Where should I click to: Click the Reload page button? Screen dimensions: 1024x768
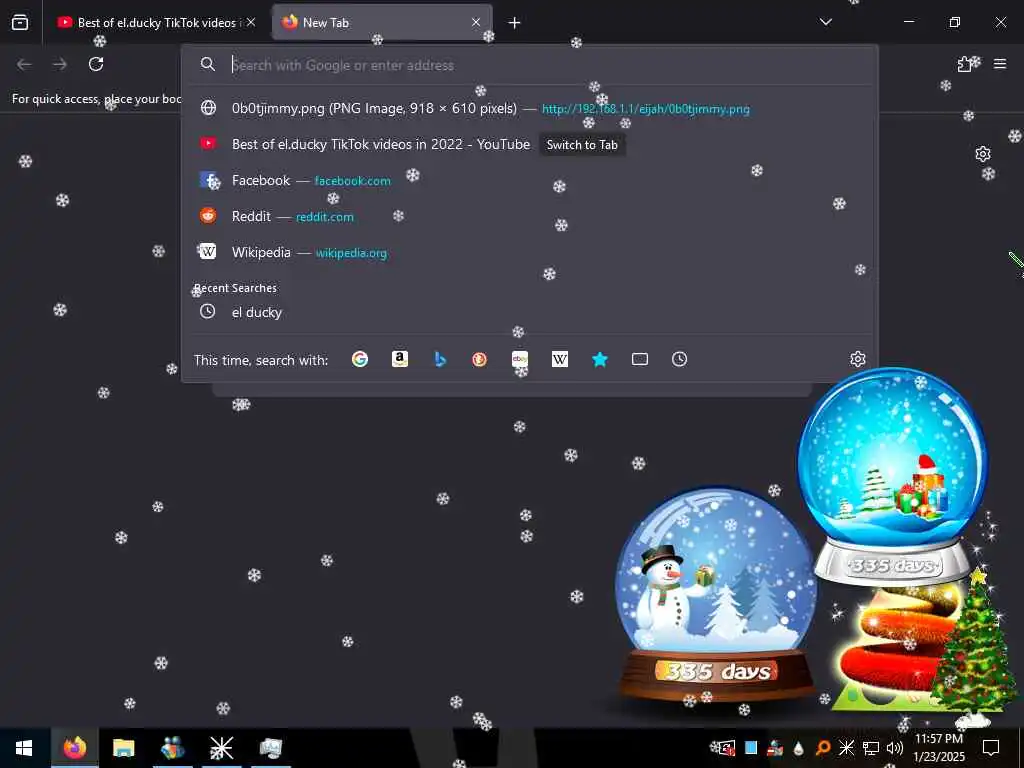click(96, 64)
